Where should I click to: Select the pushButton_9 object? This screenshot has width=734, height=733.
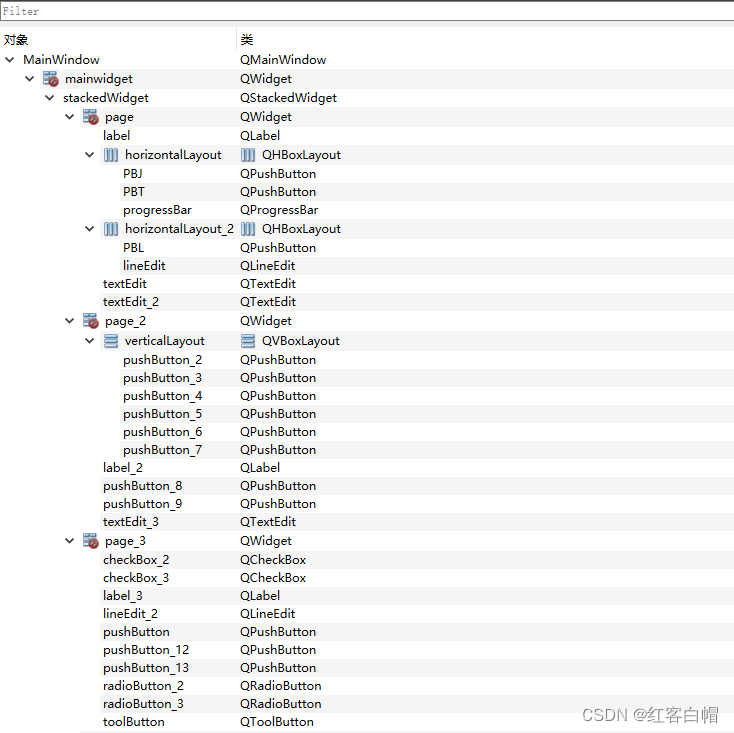click(x=142, y=504)
